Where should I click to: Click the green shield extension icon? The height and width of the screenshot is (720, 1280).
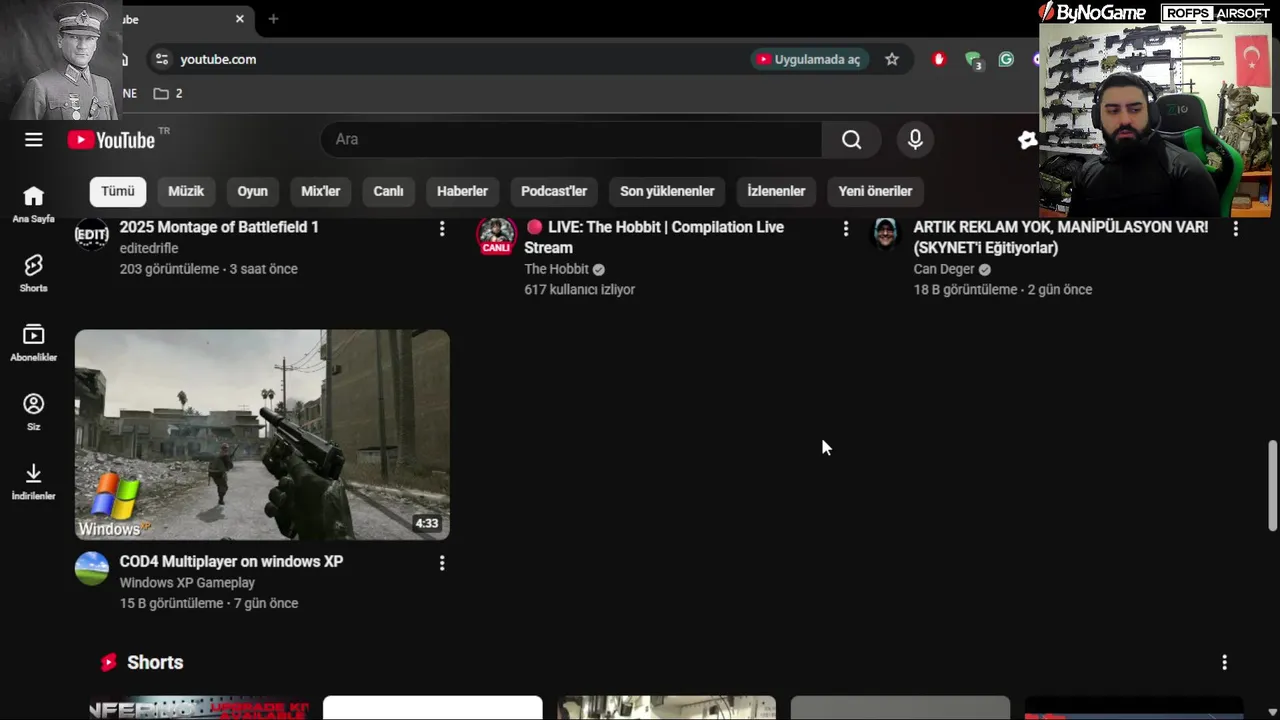coord(972,60)
